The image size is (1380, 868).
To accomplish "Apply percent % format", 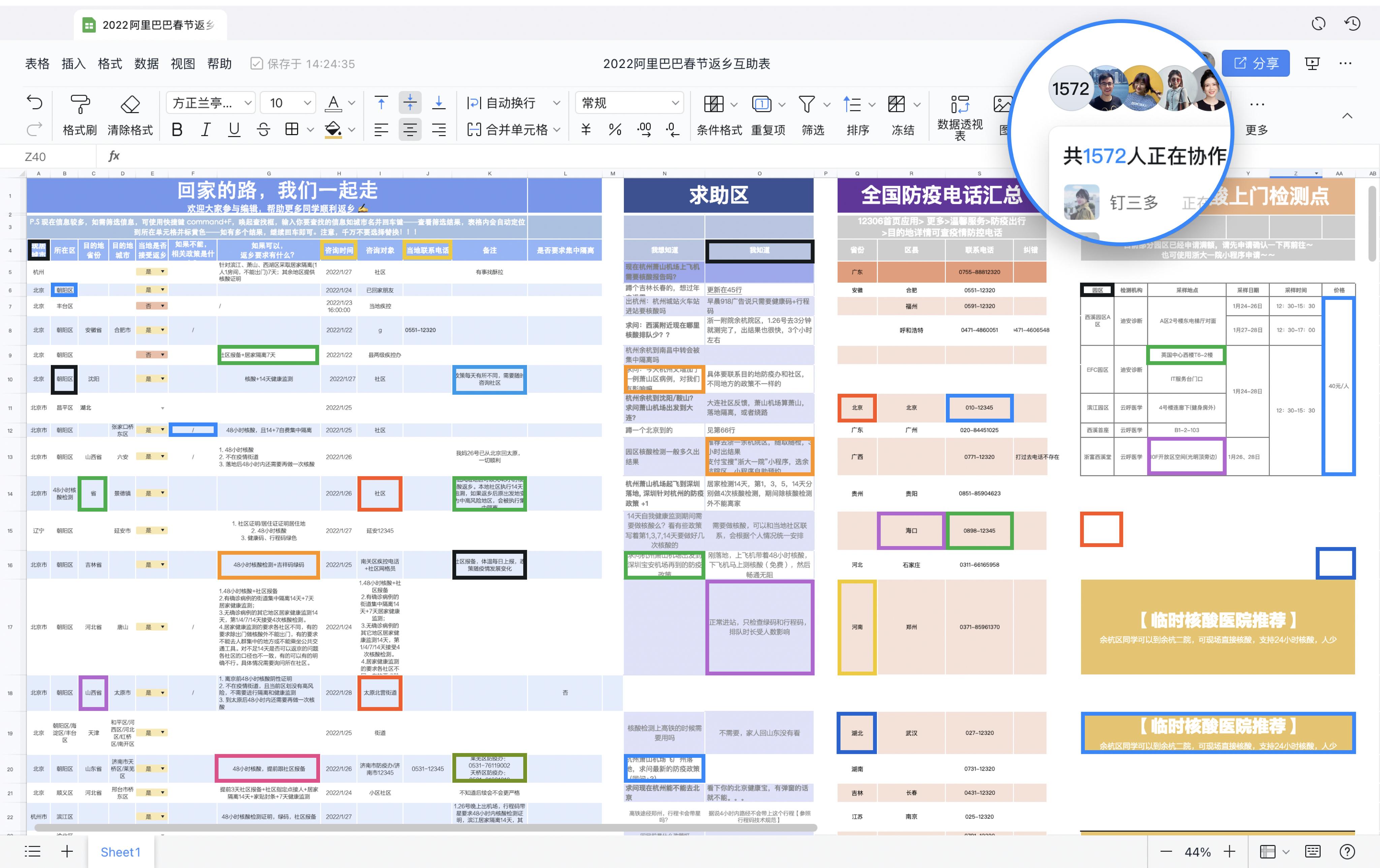I will click(x=615, y=129).
